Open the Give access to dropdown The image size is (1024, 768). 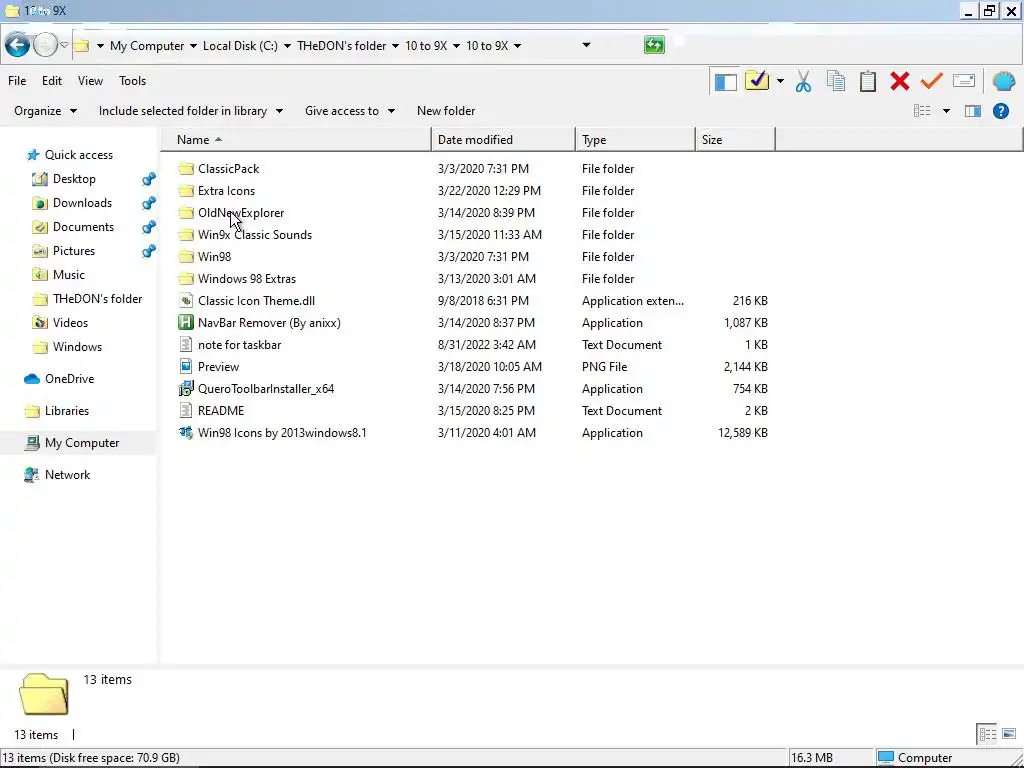tap(349, 111)
